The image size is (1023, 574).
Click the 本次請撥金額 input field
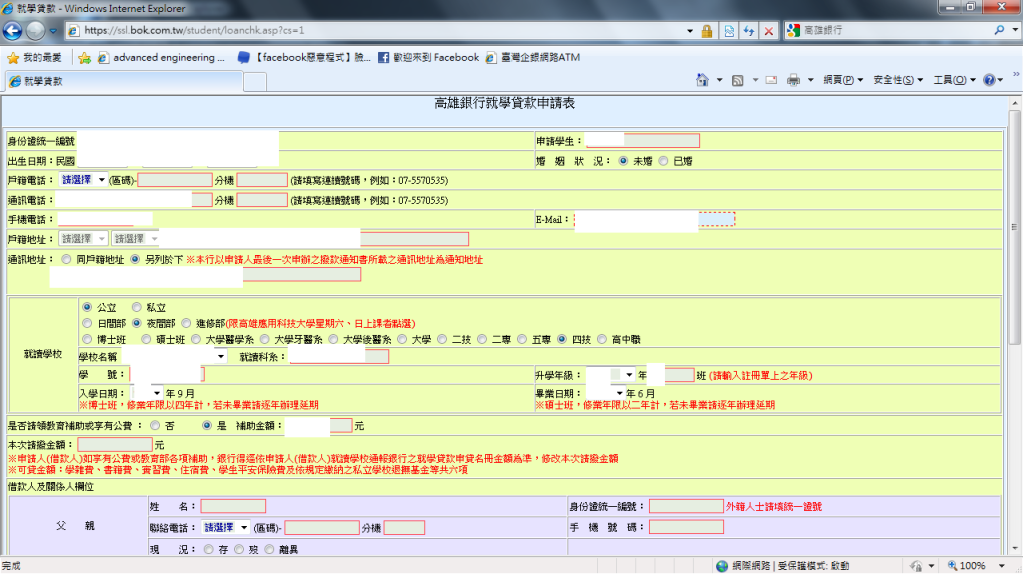tap(115, 445)
